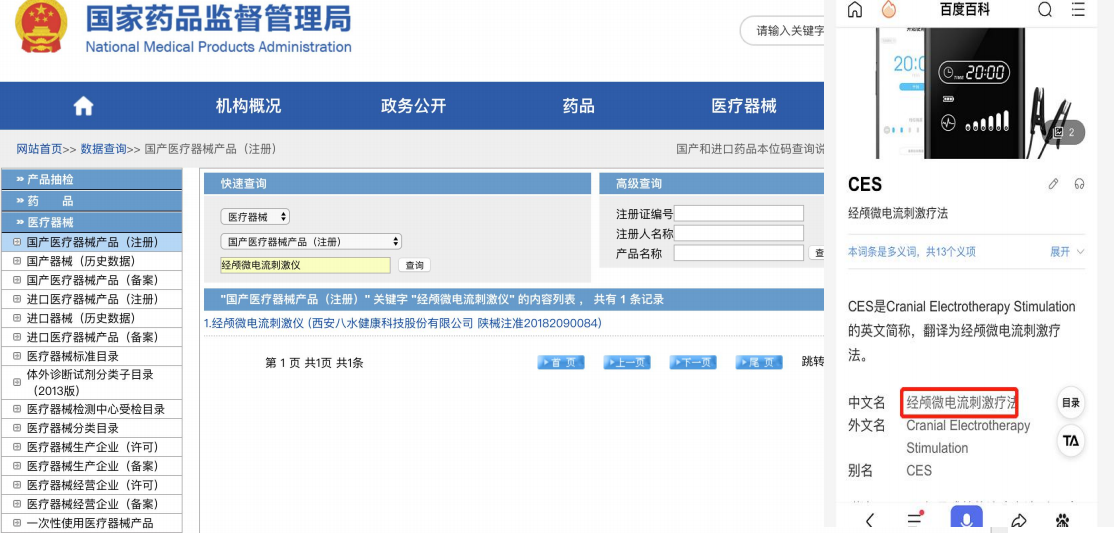Tap the Baidu Baike home icon at top
This screenshot has height=545, width=1114.
(x=855, y=10)
